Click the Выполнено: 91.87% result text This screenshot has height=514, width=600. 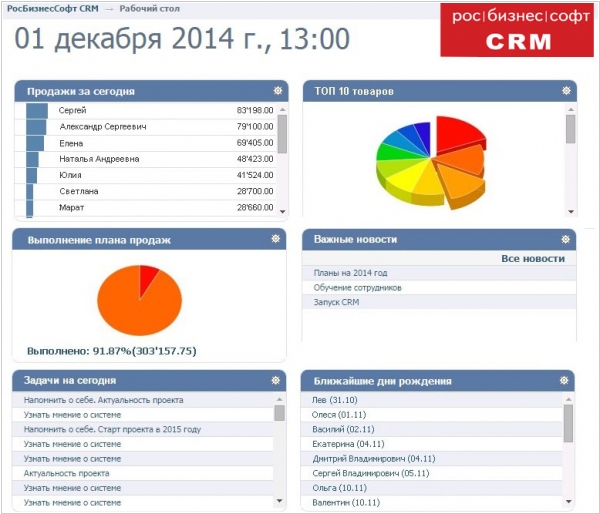111,351
